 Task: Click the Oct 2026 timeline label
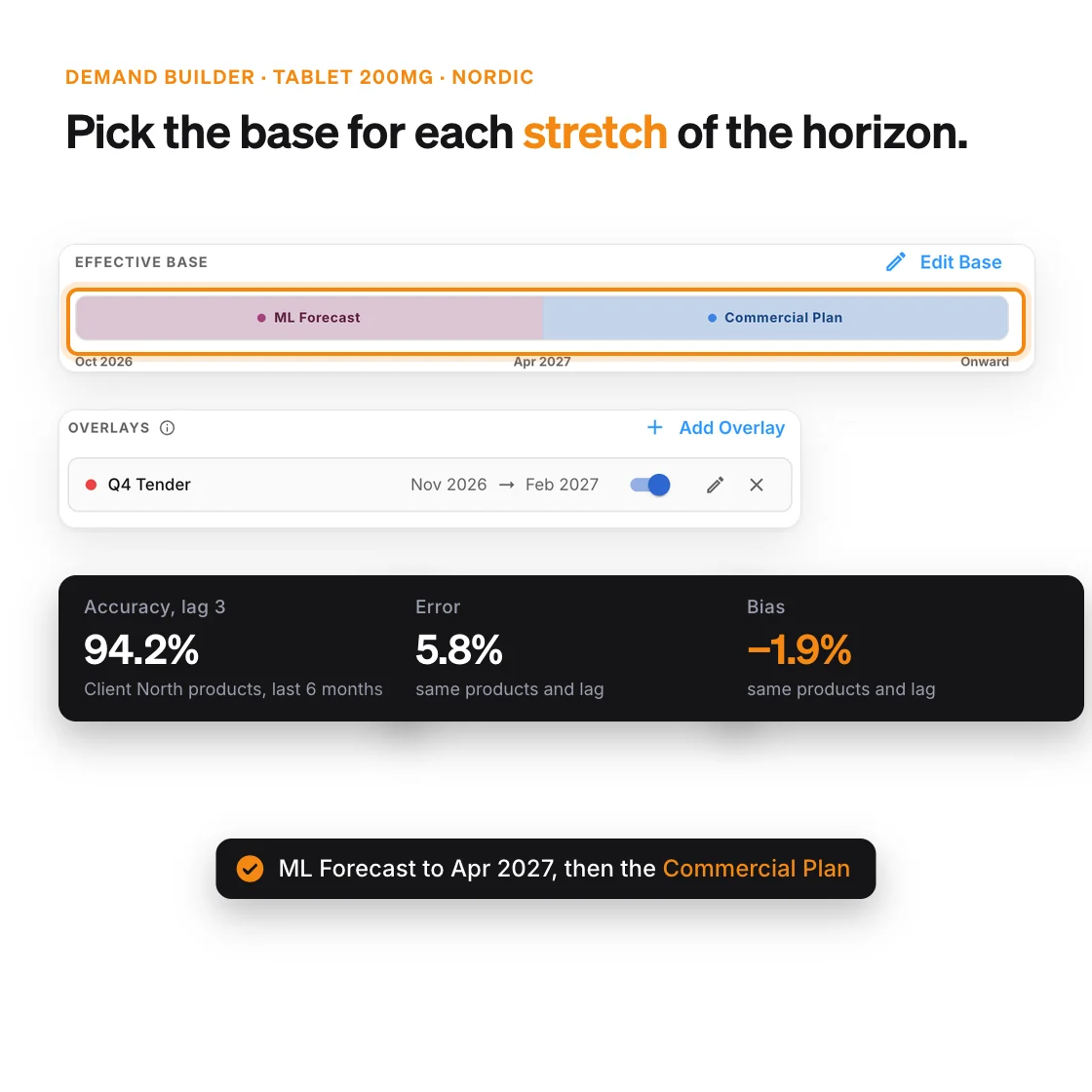(103, 362)
